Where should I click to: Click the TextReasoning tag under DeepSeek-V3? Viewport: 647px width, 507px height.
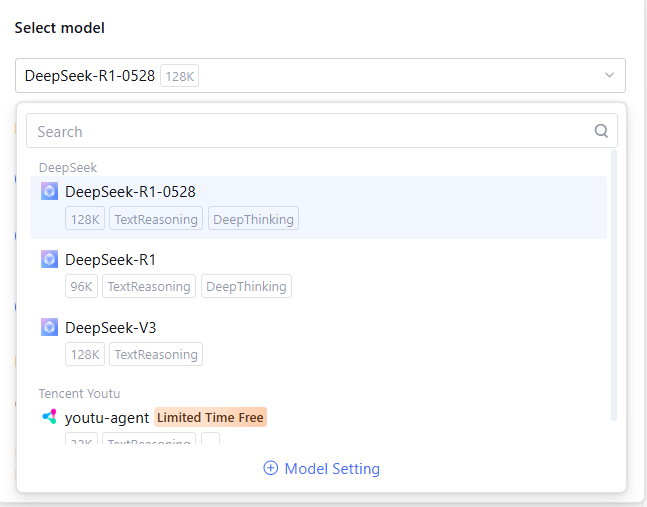[155, 354]
